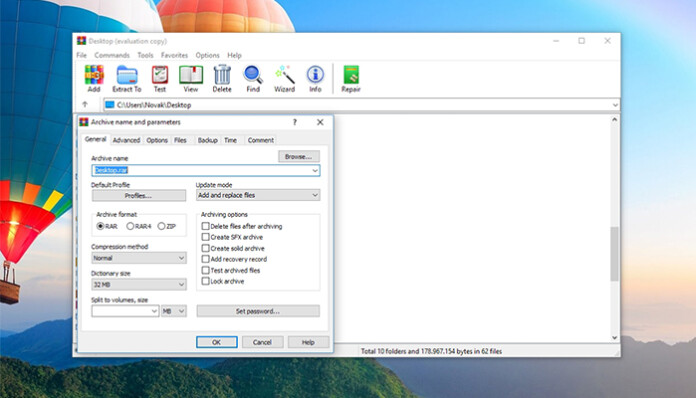Open the View tool
Viewport: 696px width, 398px height.
pyautogui.click(x=191, y=79)
